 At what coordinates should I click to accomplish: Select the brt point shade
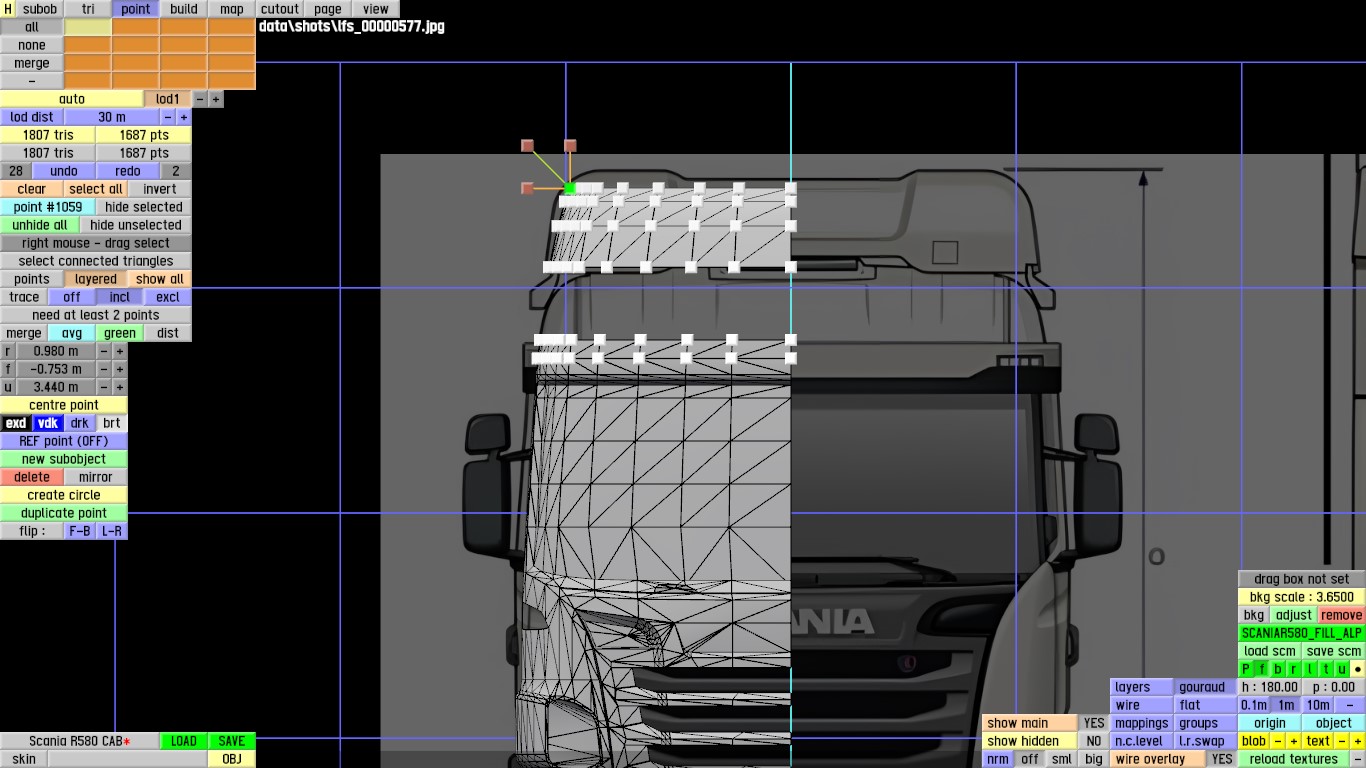112,423
